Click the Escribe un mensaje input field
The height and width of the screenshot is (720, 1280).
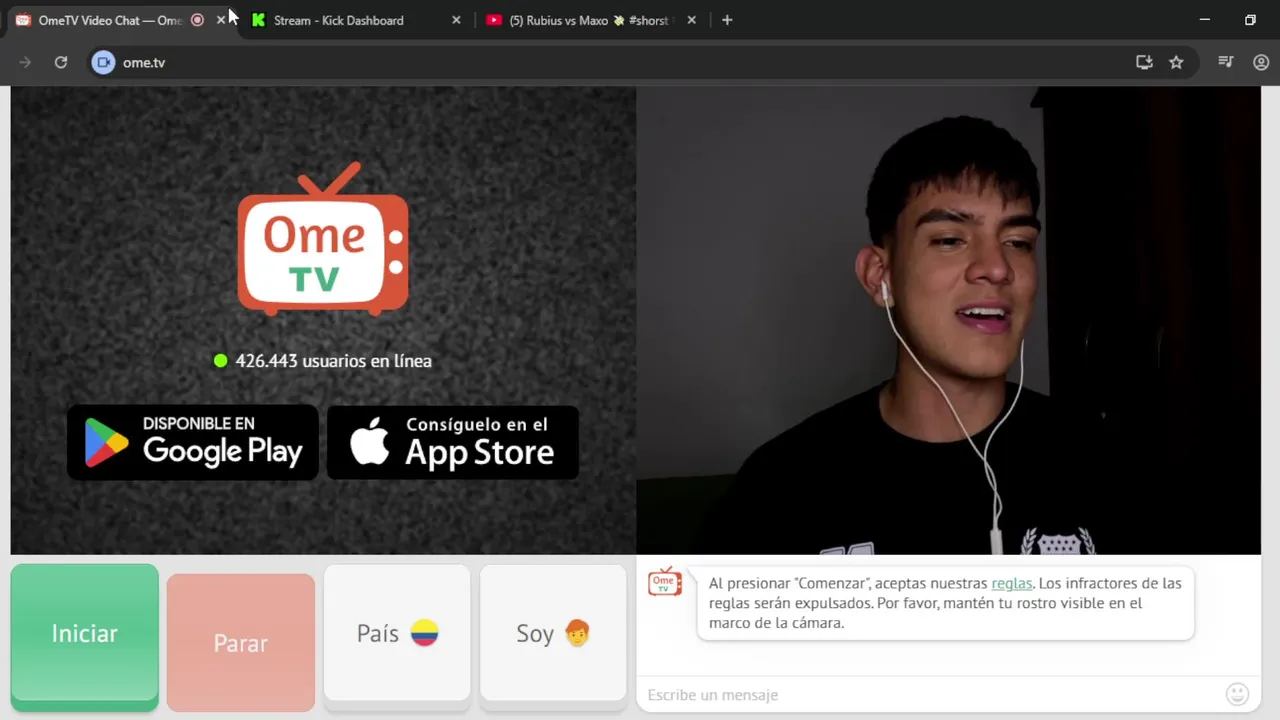930,694
